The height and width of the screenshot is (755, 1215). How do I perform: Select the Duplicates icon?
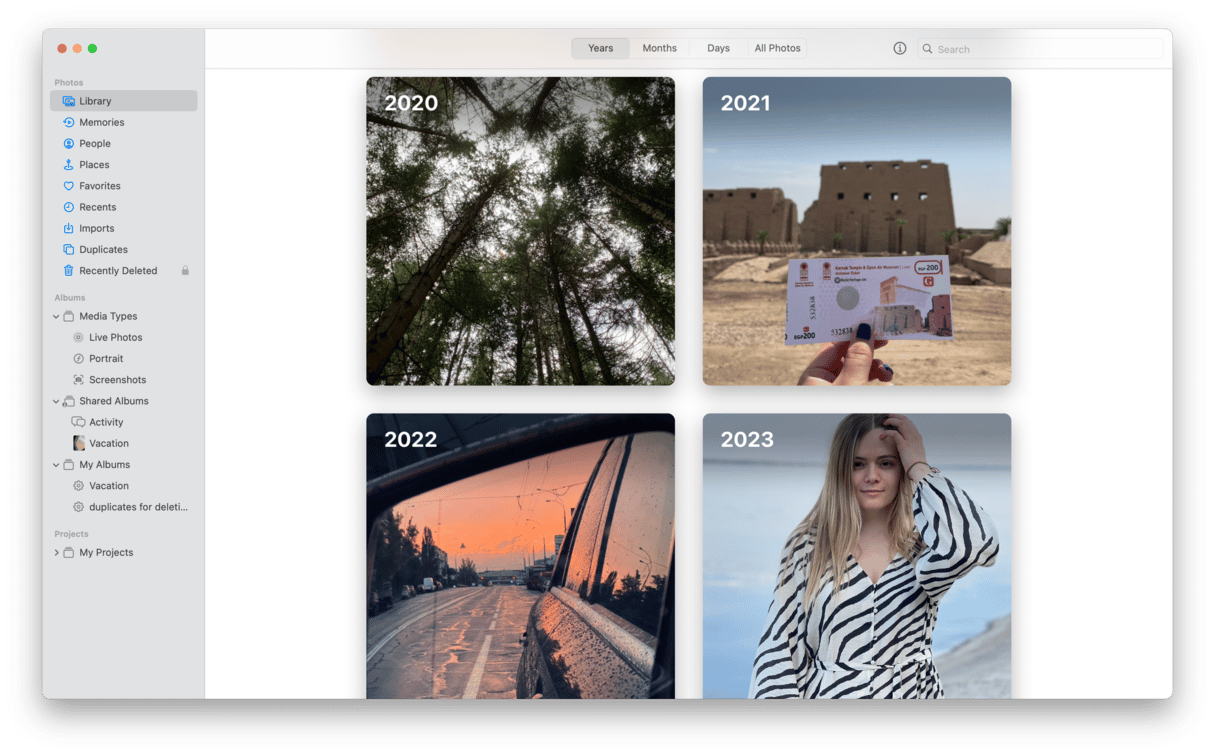click(x=68, y=250)
